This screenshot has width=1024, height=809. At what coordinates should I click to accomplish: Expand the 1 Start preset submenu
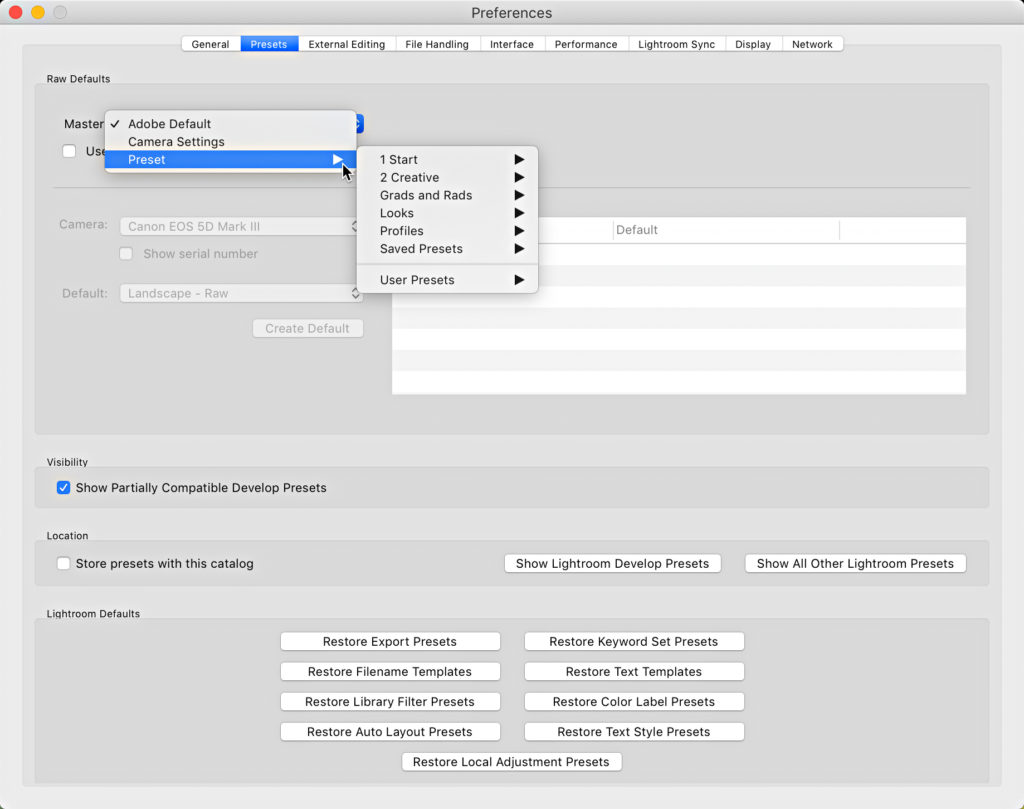click(447, 159)
